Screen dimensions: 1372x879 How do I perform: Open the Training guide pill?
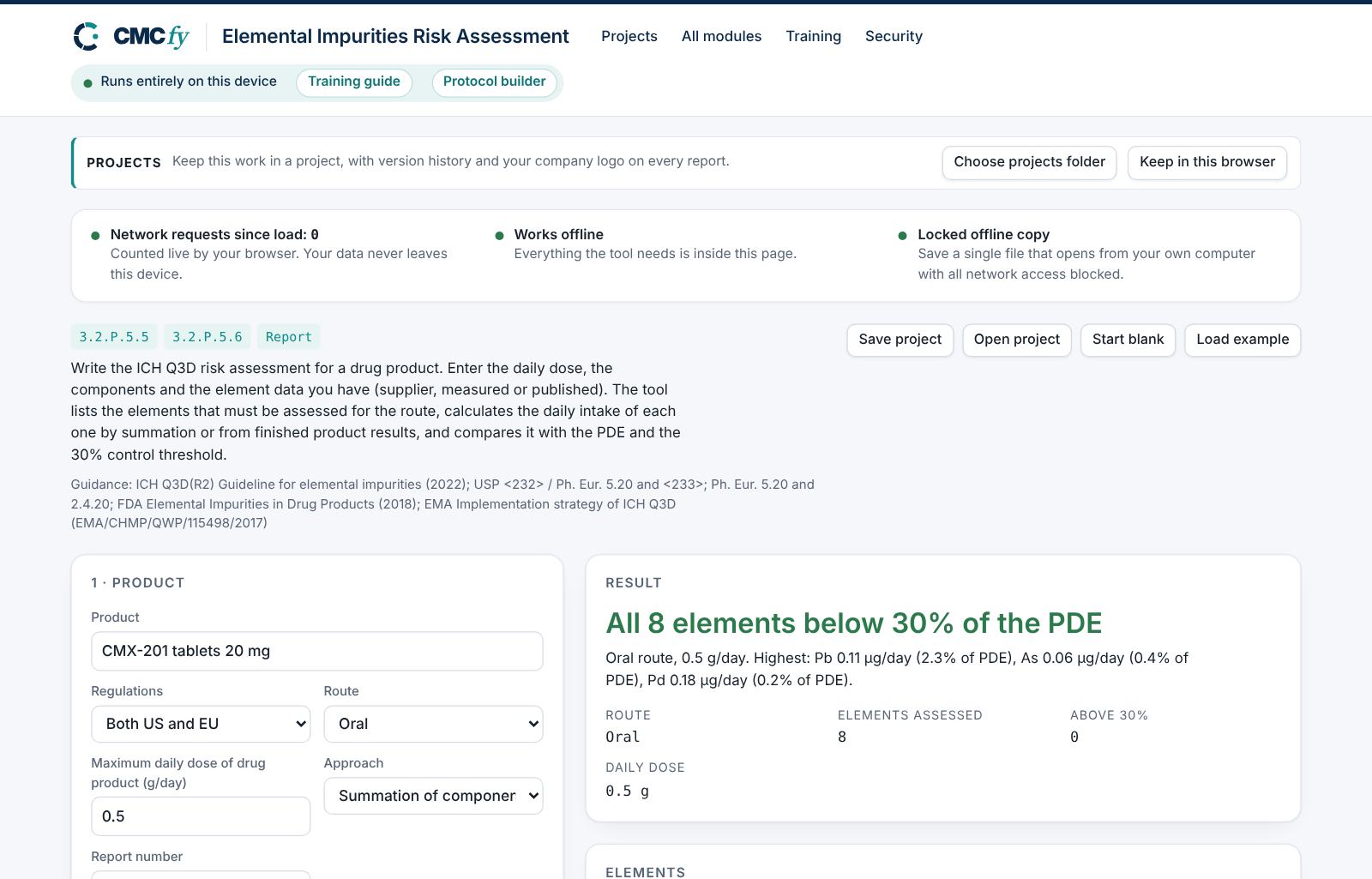click(x=354, y=82)
